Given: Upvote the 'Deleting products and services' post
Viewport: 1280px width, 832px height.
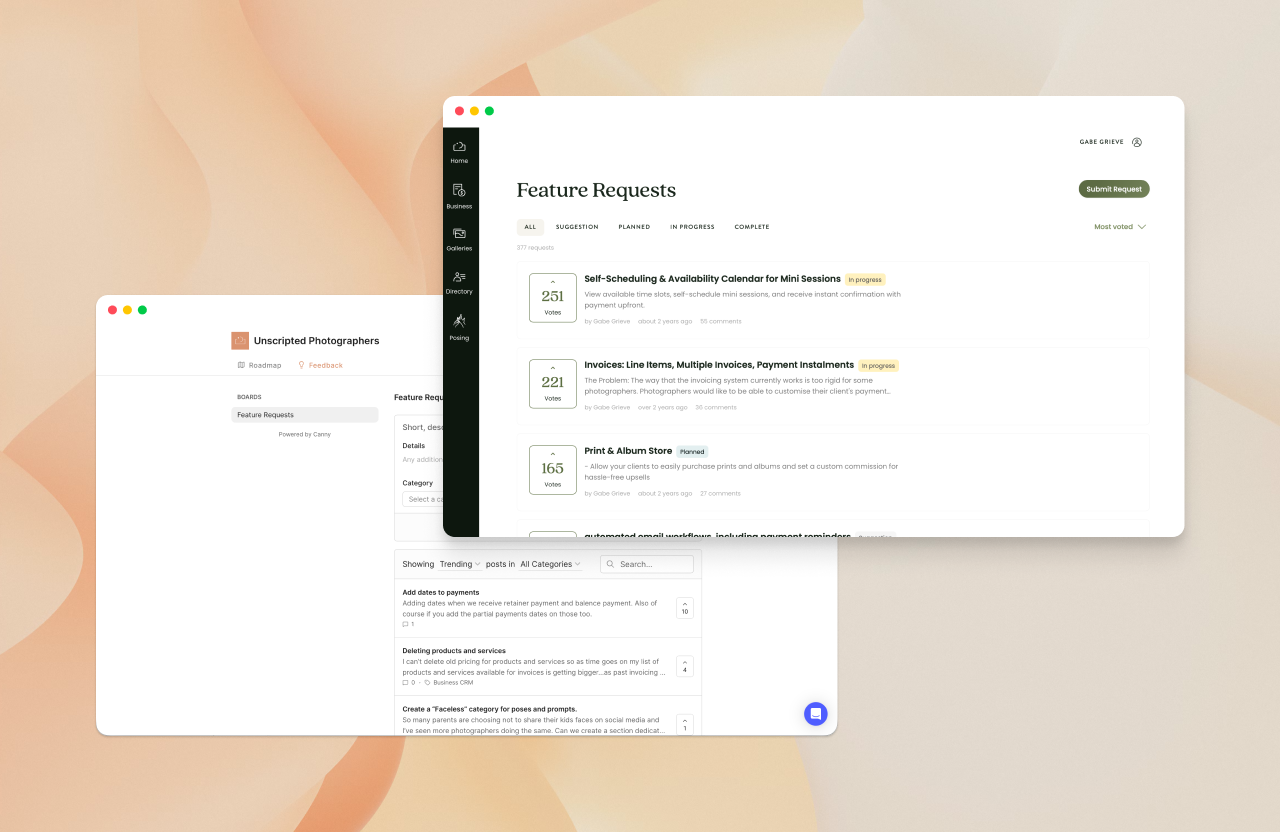Looking at the screenshot, I should point(685,666).
